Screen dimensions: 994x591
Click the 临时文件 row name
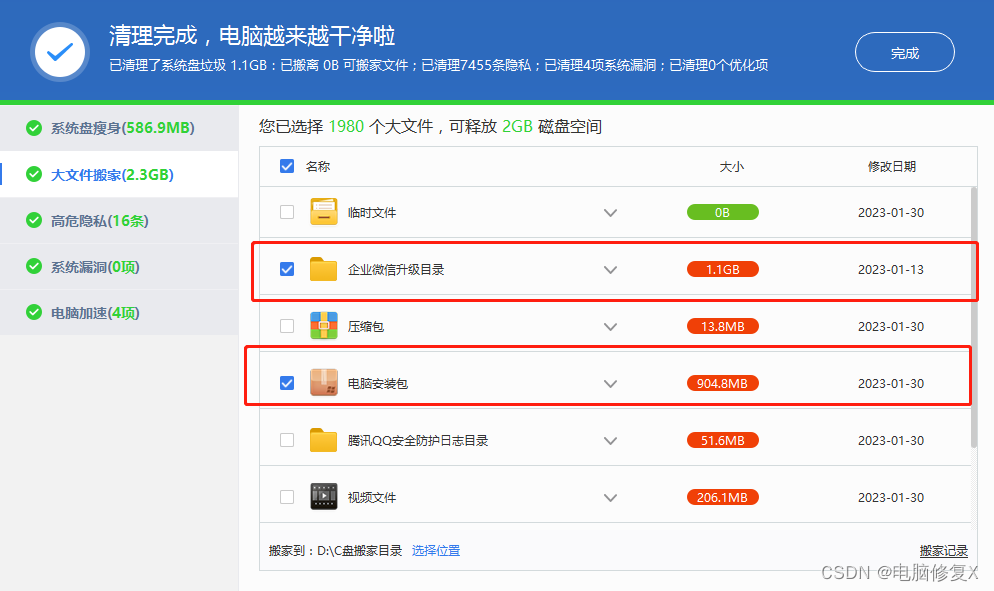click(371, 212)
